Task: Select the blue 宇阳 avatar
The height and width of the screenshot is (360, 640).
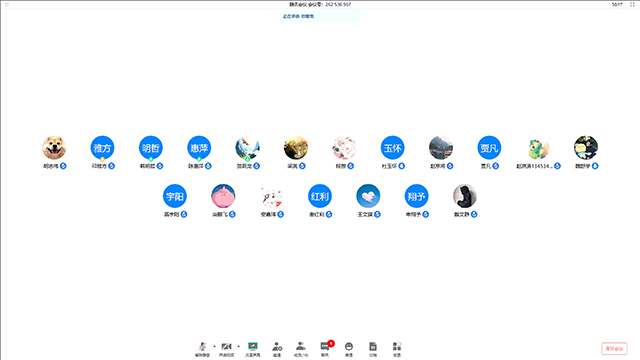Action: tap(175, 196)
